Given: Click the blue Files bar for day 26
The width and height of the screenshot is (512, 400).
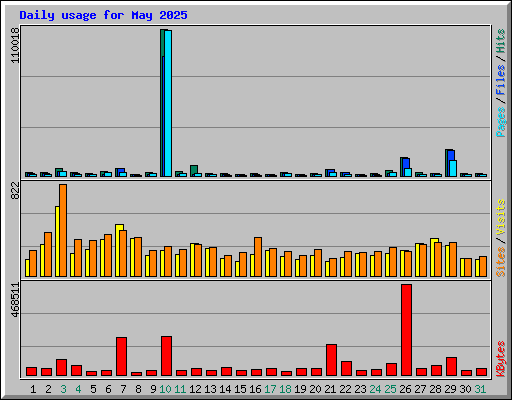Looking at the screenshot, I should 406,163.
